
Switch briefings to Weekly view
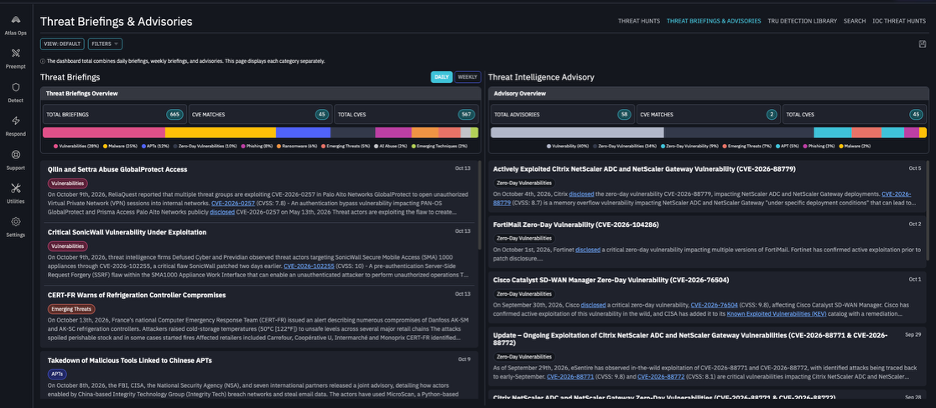coord(467,77)
